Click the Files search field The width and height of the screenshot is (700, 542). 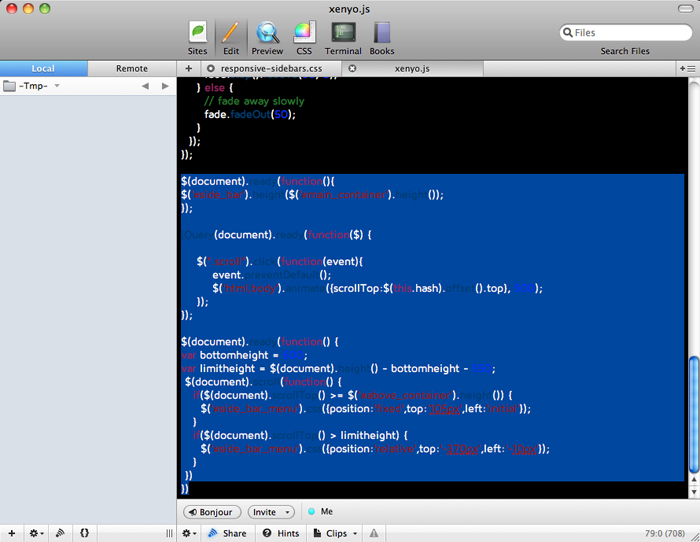click(625, 33)
